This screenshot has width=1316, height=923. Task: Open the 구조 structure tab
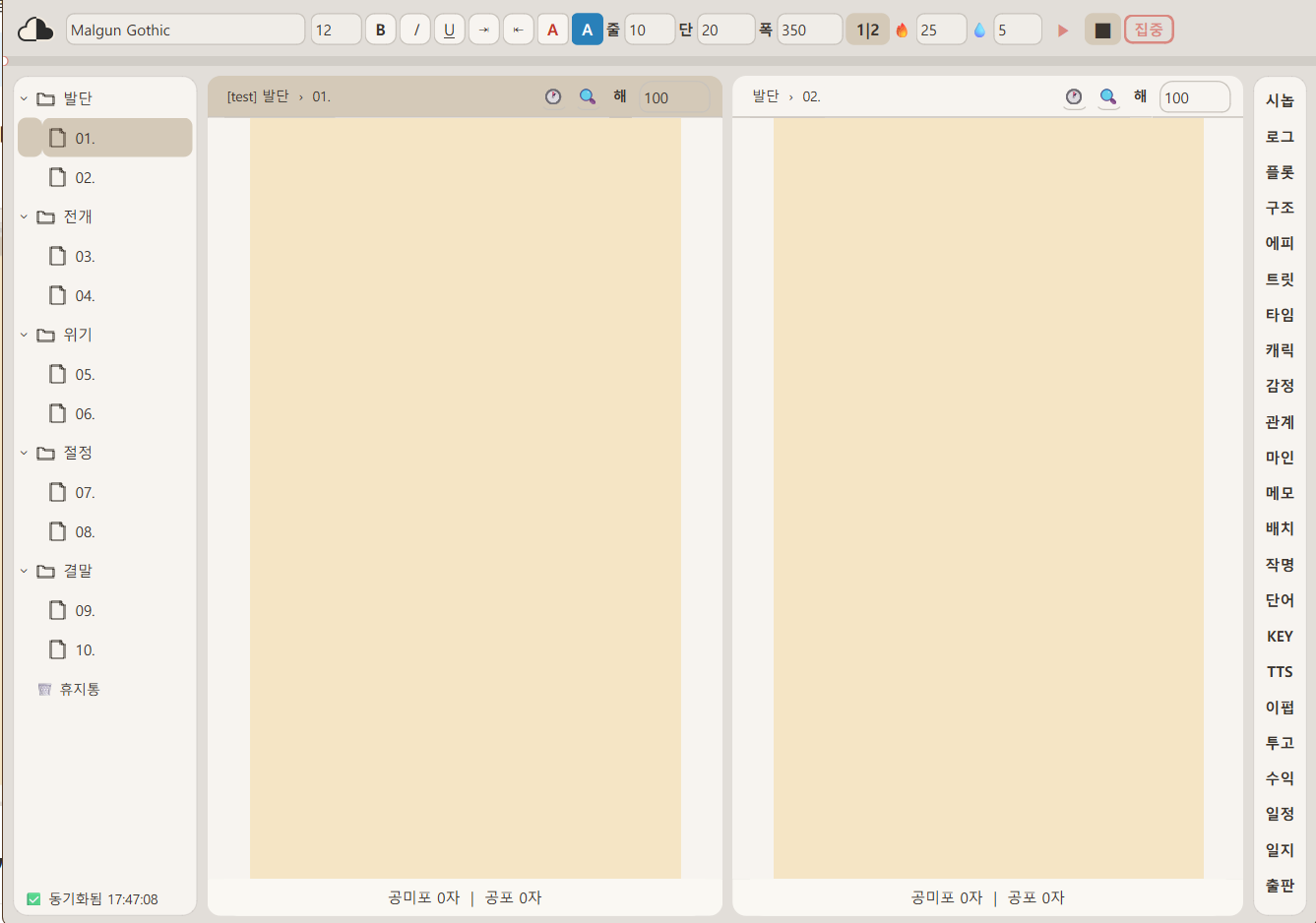click(x=1280, y=208)
